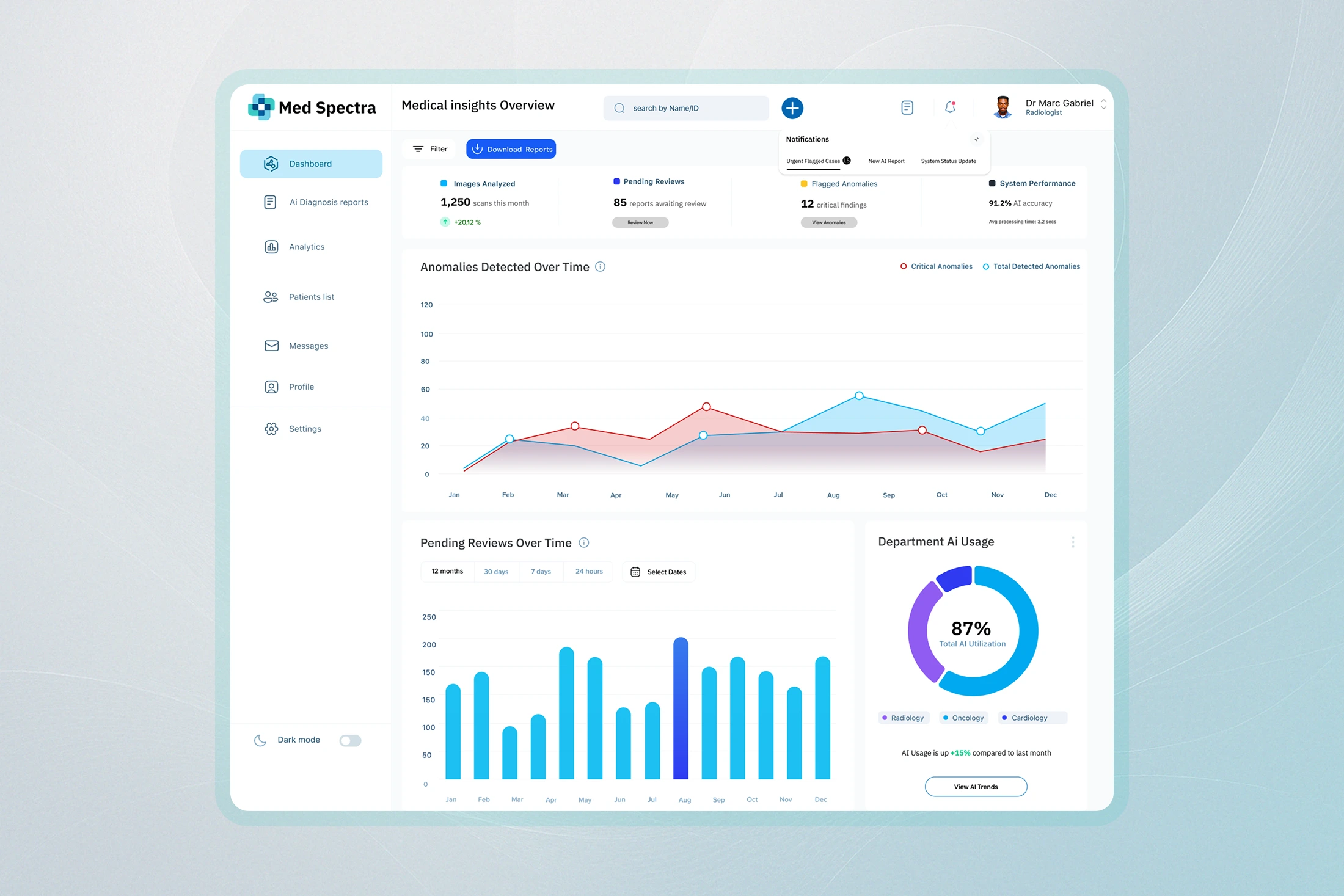The height and width of the screenshot is (896, 1344).
Task: Click info icon beside Anomalies Detected Over Time
Action: point(601,266)
